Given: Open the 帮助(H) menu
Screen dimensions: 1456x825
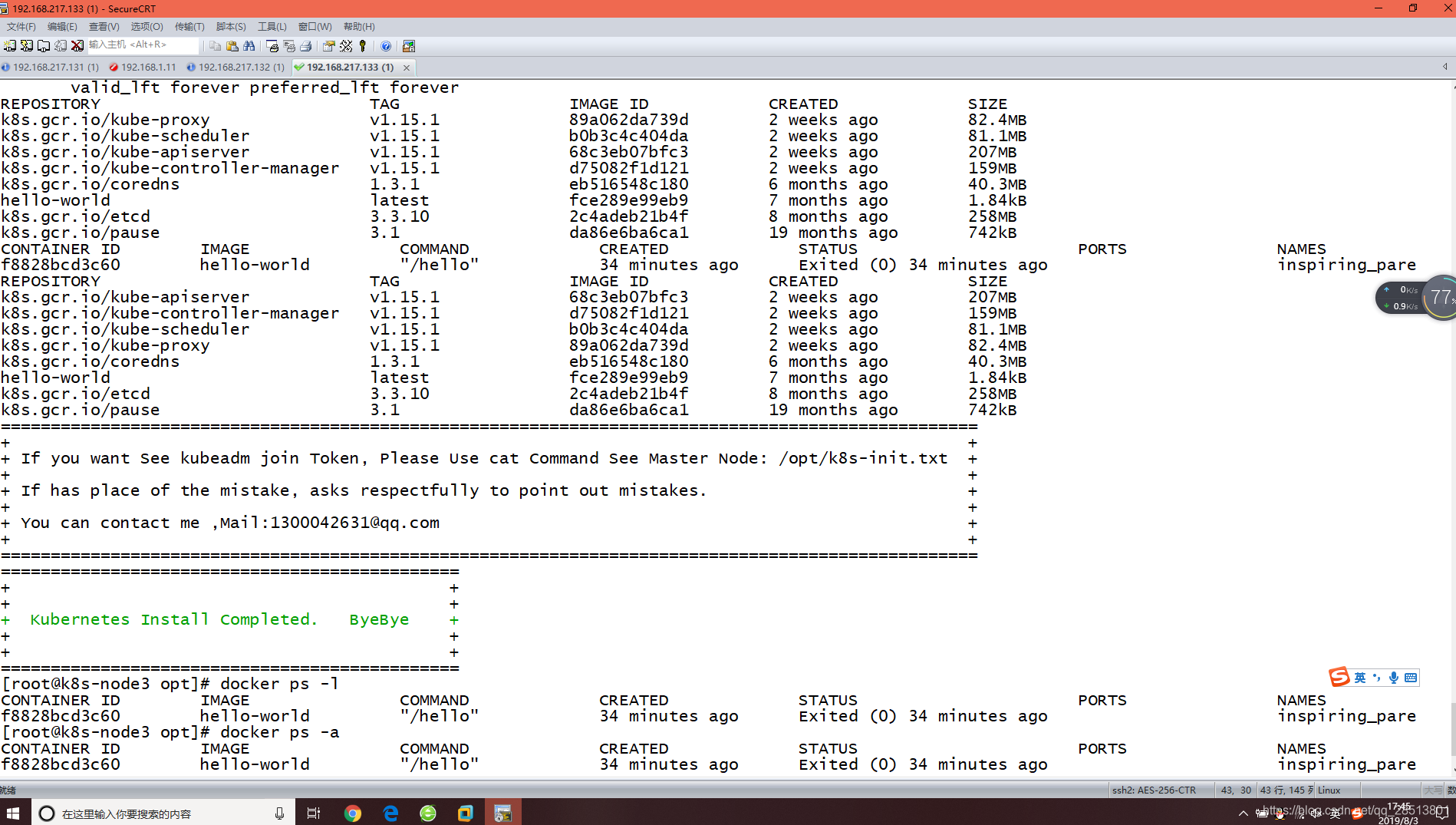Looking at the screenshot, I should coord(359,27).
